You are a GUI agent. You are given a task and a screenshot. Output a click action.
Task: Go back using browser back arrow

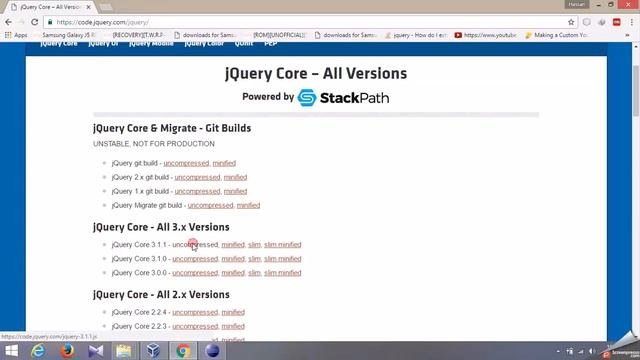point(9,22)
